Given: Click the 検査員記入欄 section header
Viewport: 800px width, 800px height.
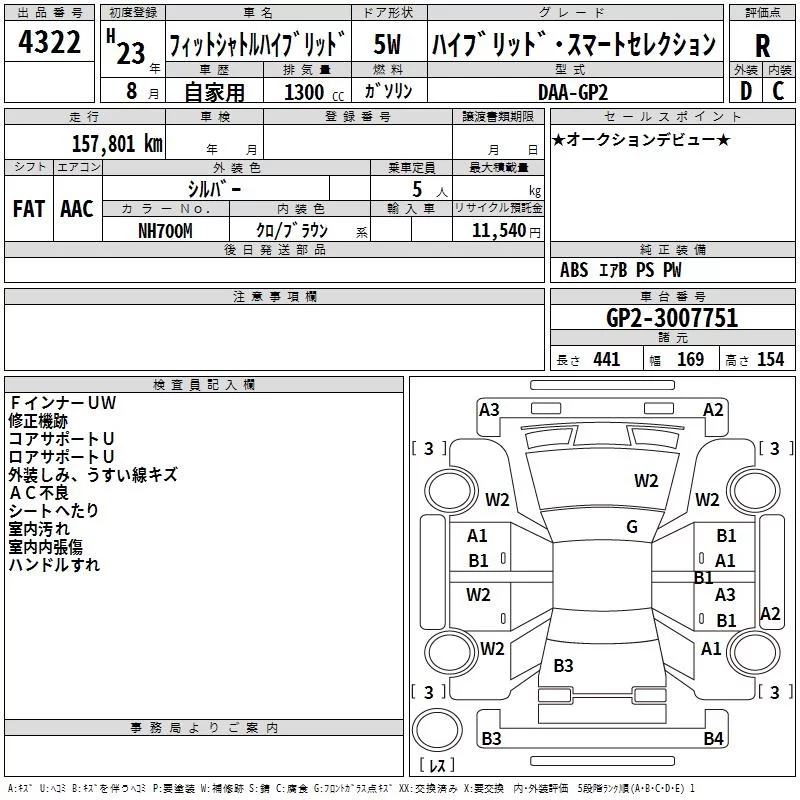Looking at the screenshot, I should [x=204, y=385].
